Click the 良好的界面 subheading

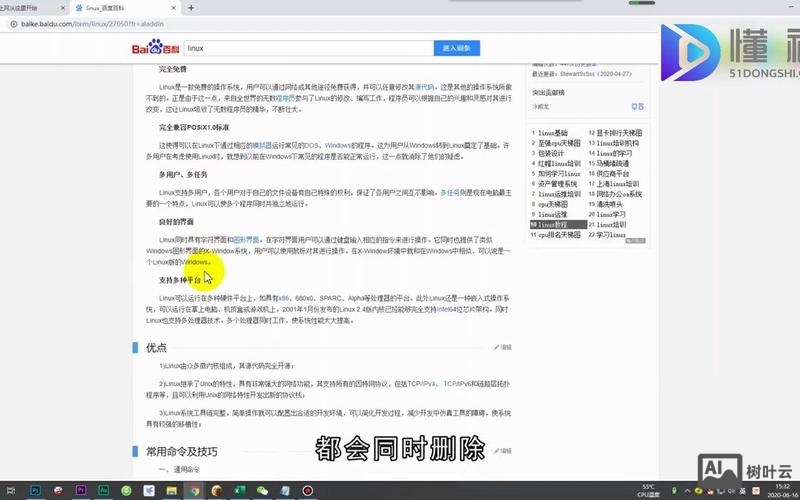pos(176,222)
